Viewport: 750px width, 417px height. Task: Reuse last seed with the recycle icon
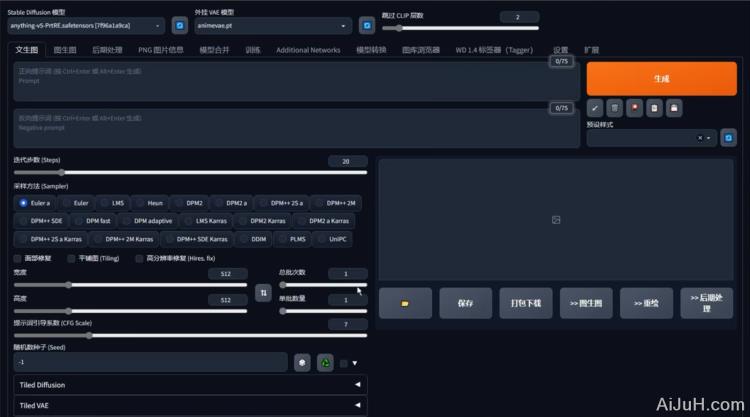[x=325, y=362]
